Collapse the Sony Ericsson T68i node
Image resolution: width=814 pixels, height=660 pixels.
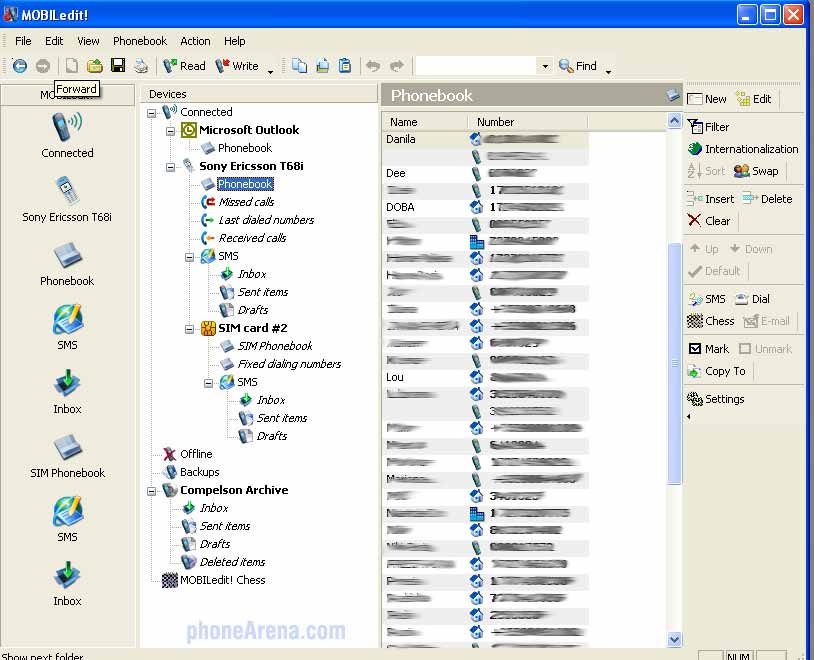pos(170,167)
